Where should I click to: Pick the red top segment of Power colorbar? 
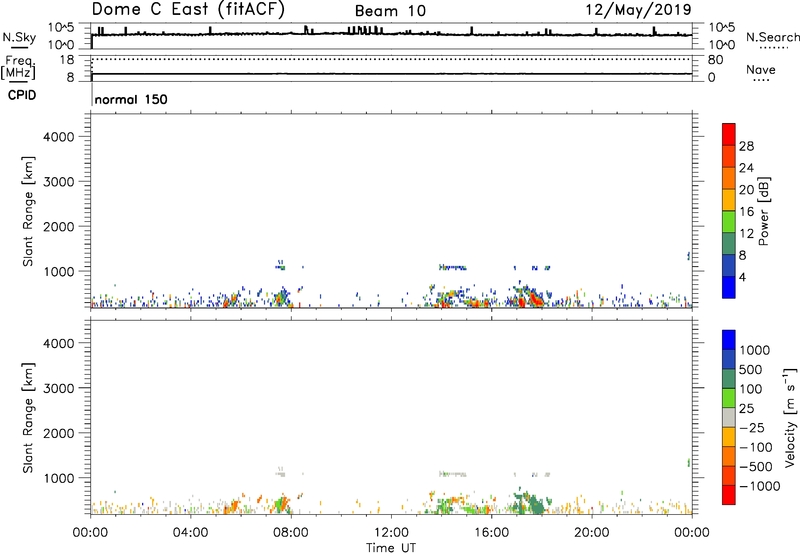pos(729,134)
